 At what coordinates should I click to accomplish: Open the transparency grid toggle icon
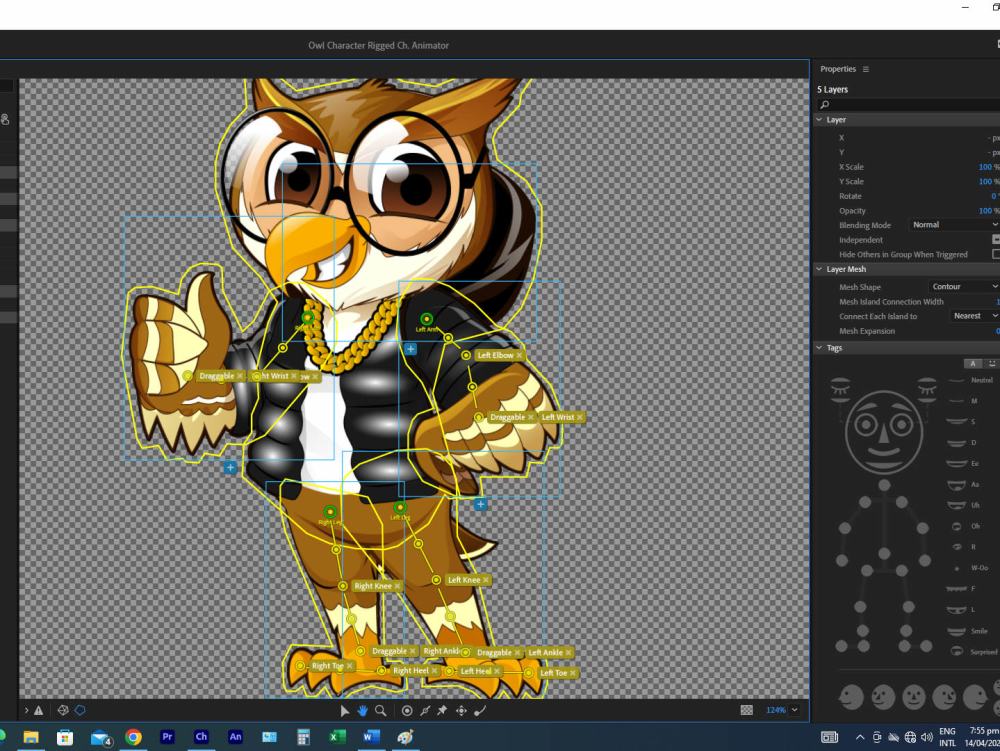tap(747, 709)
